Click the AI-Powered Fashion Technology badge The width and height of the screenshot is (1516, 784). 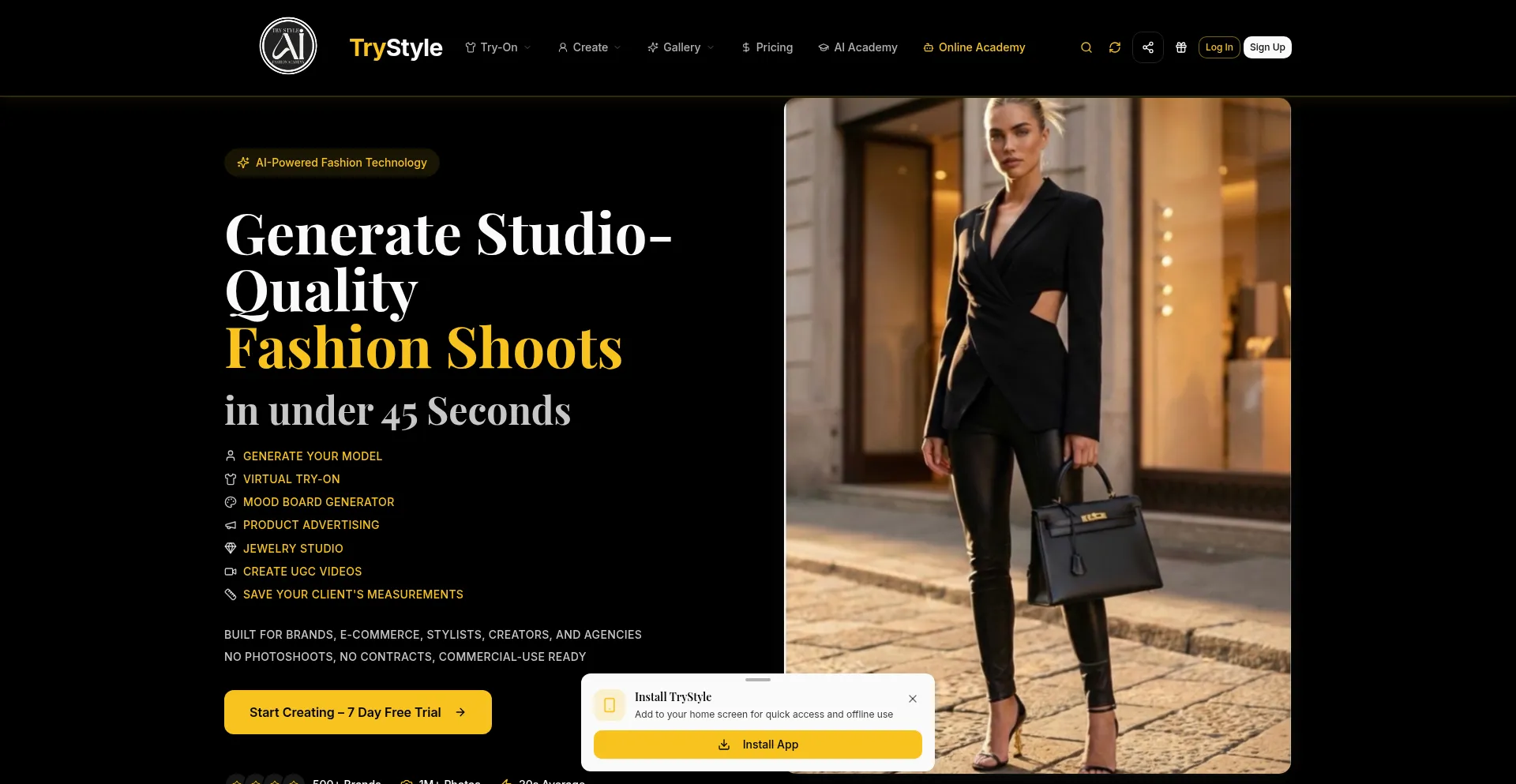[332, 163]
